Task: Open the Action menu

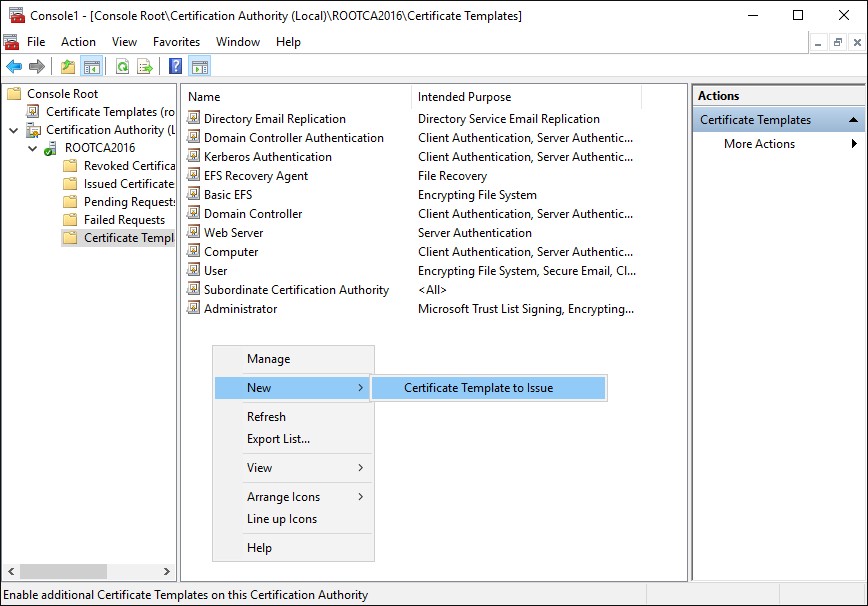Action: point(78,42)
